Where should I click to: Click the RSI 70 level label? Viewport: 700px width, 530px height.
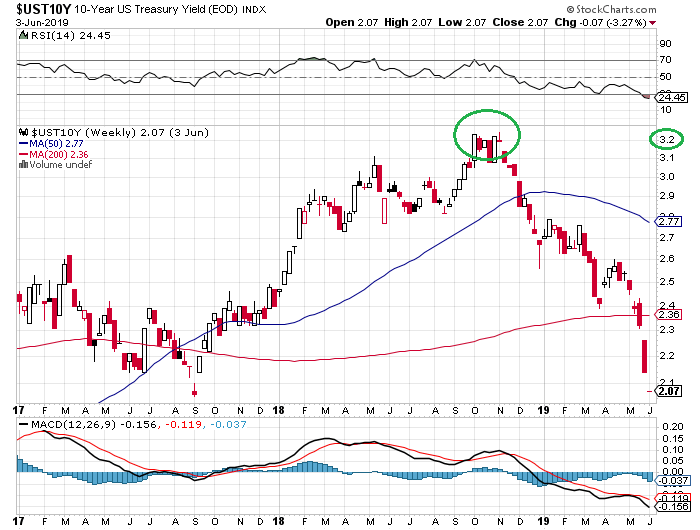click(666, 60)
